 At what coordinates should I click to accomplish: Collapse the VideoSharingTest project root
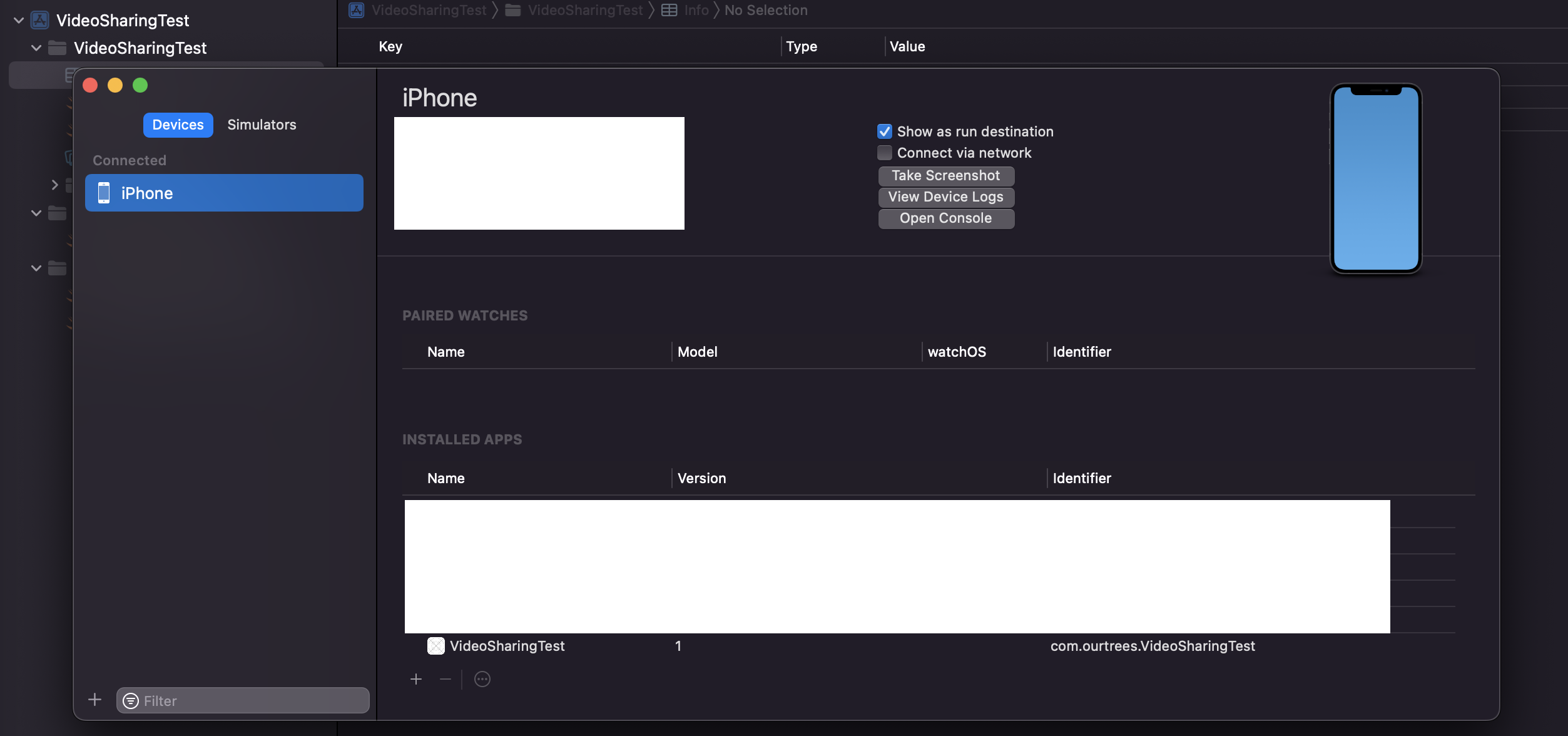tap(19, 20)
